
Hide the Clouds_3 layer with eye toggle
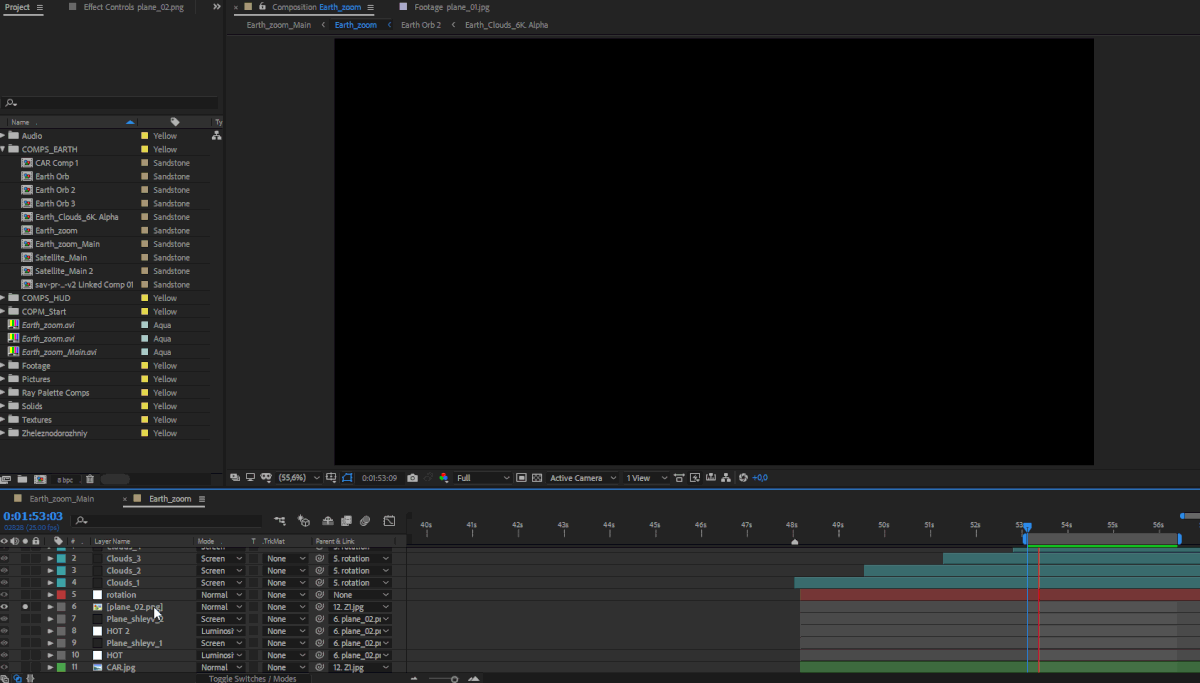point(4,558)
